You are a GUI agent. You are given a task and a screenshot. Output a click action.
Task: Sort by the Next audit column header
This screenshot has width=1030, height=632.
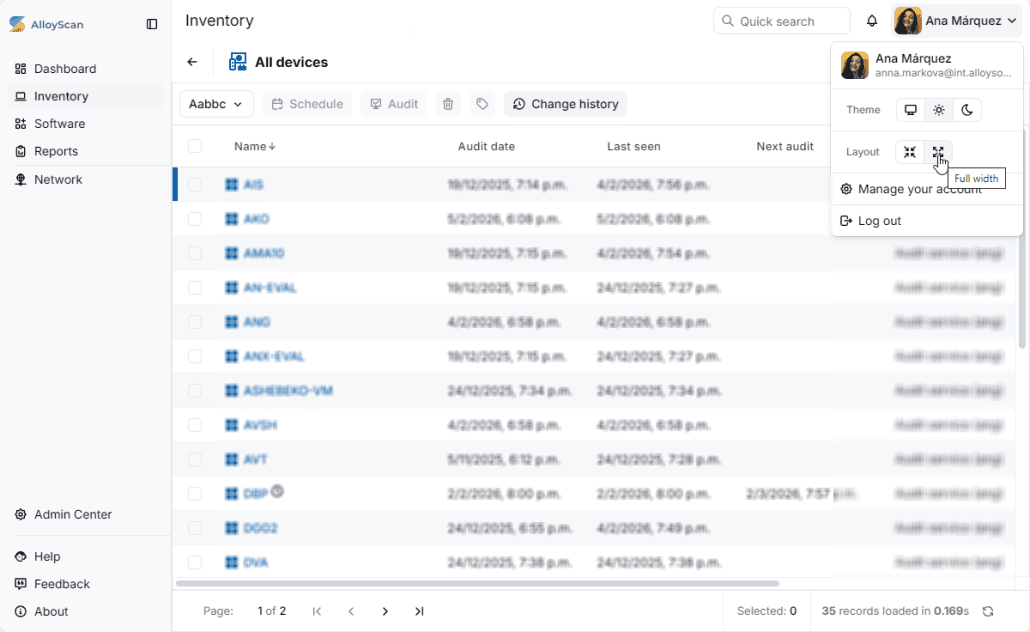click(x=784, y=147)
